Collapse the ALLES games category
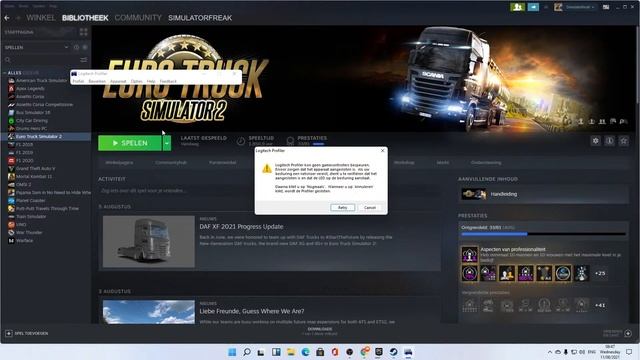The image size is (640, 360). tap(4, 73)
